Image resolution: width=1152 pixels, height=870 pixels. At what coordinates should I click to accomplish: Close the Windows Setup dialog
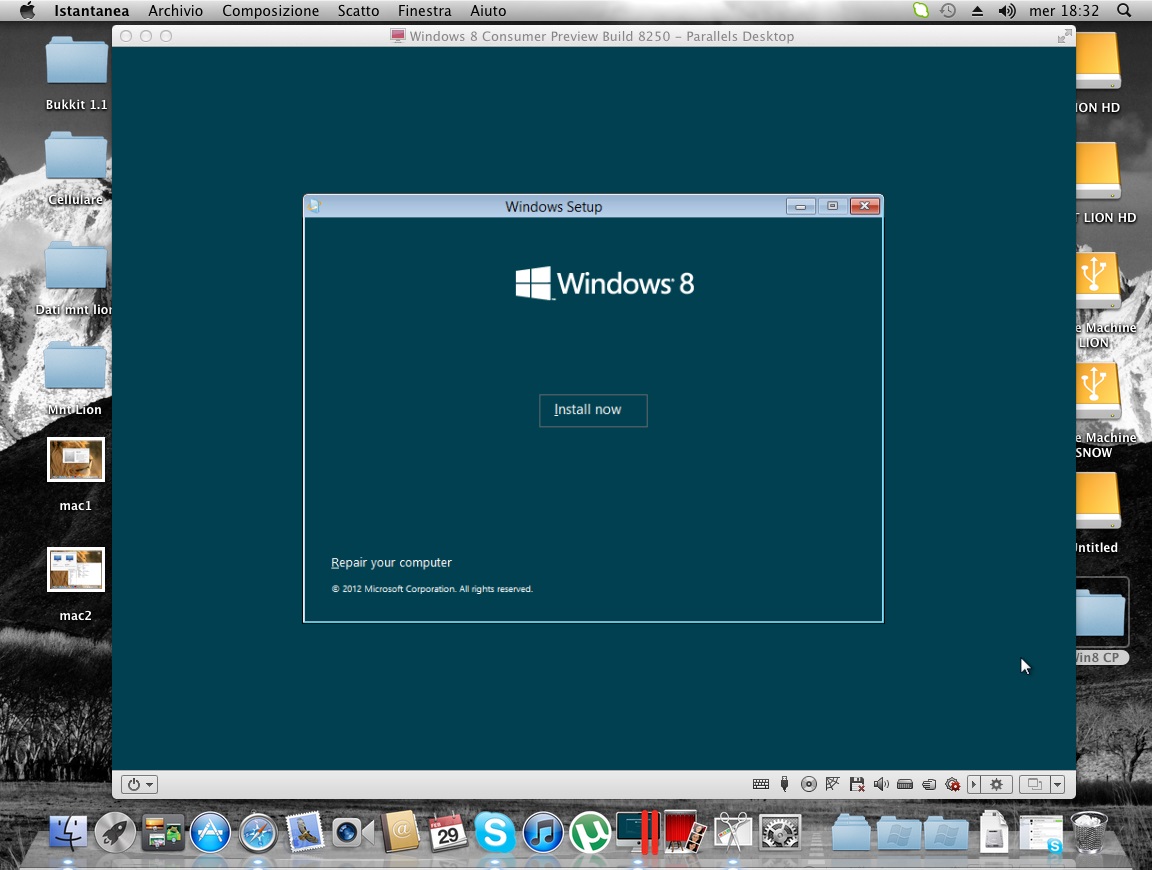click(865, 206)
